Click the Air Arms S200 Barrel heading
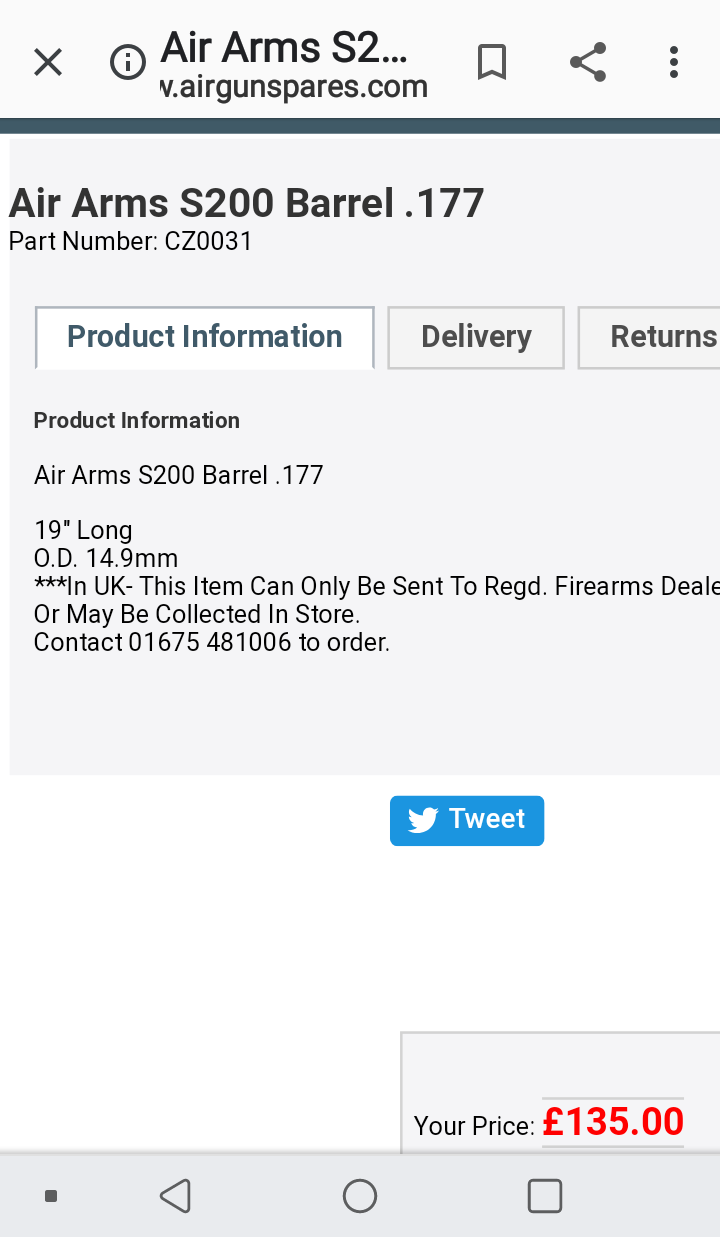Viewport: 720px width, 1237px height. pos(247,203)
